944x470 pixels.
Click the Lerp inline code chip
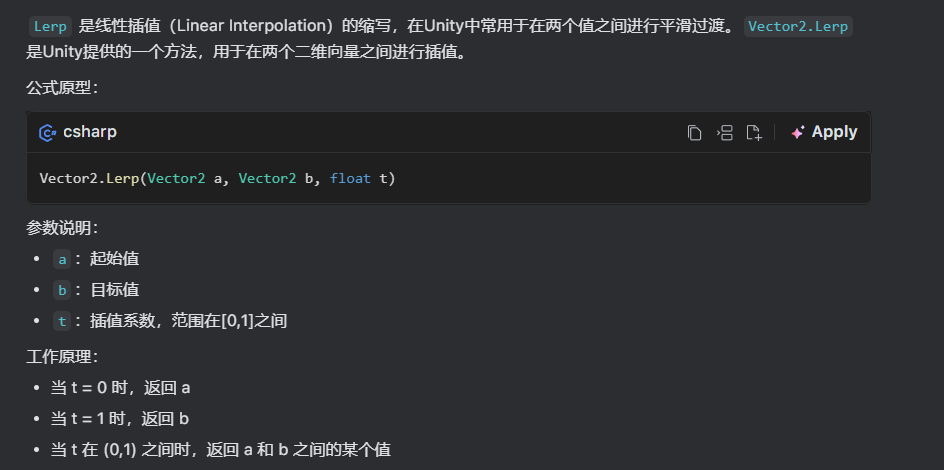50,27
